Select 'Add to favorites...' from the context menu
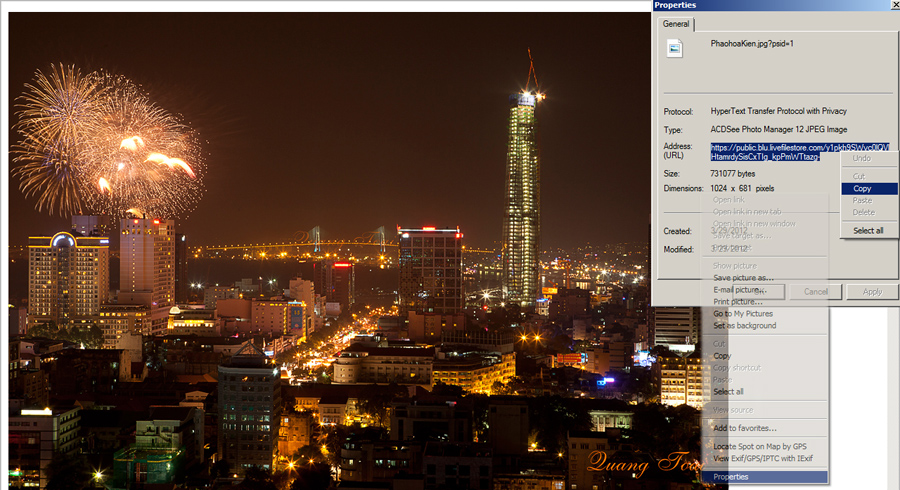The width and height of the screenshot is (900, 490). (x=745, y=428)
